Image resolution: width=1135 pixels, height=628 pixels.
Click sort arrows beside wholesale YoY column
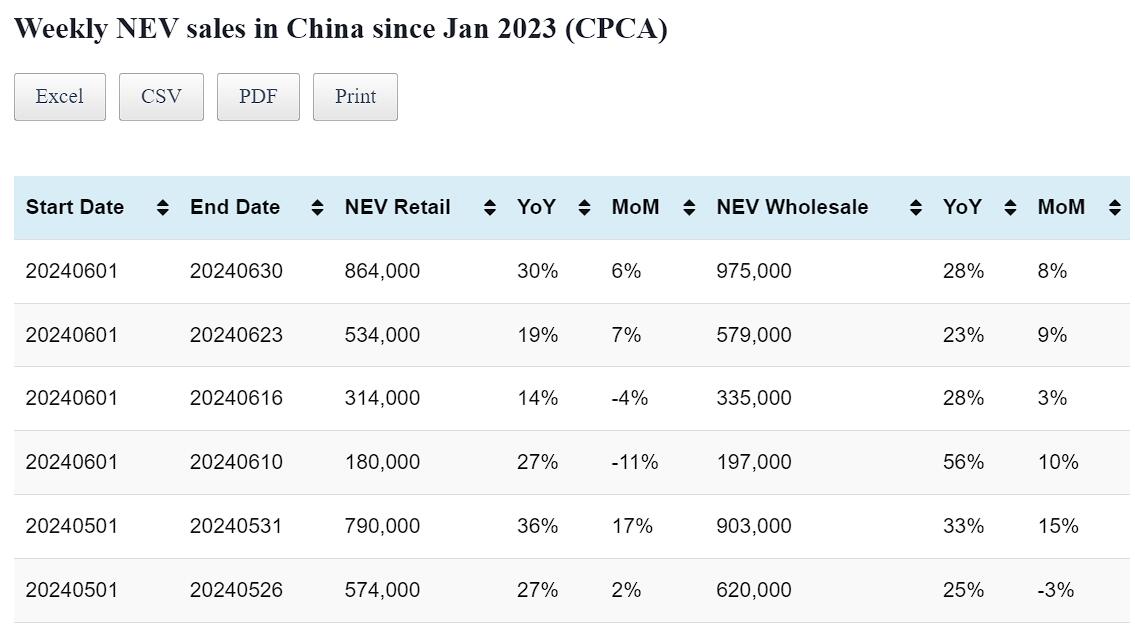[1010, 208]
